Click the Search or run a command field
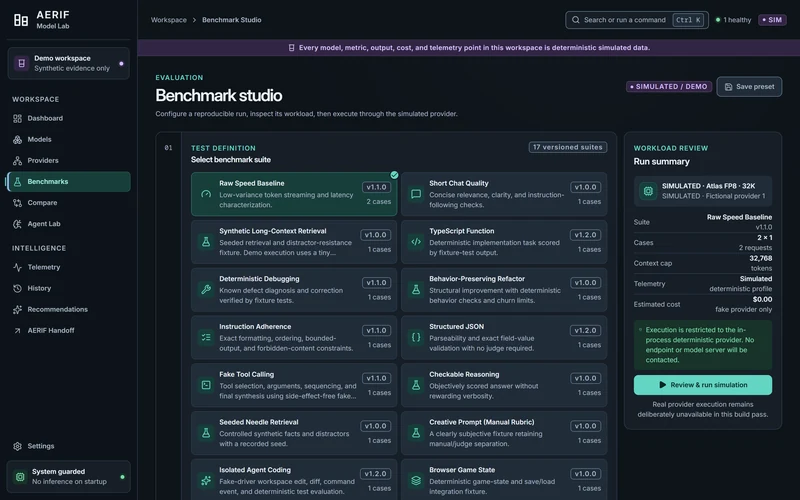800x500 pixels. [x=637, y=20]
